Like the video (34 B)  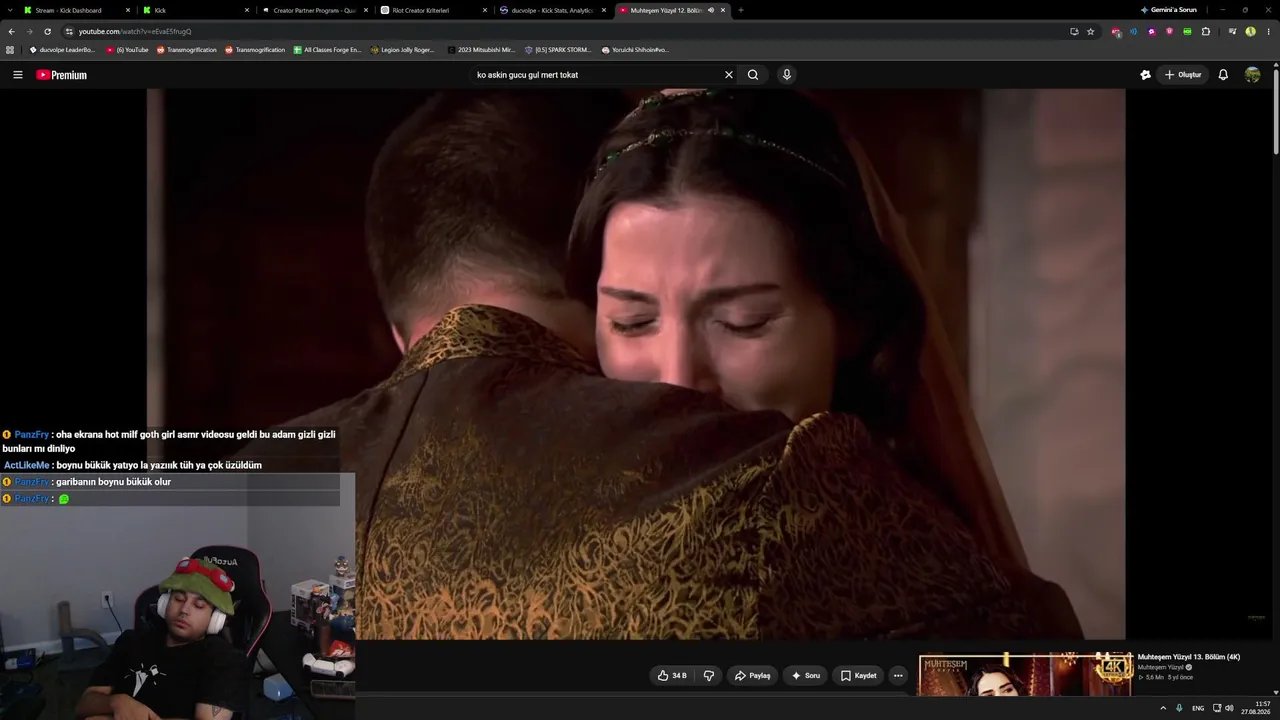672,676
